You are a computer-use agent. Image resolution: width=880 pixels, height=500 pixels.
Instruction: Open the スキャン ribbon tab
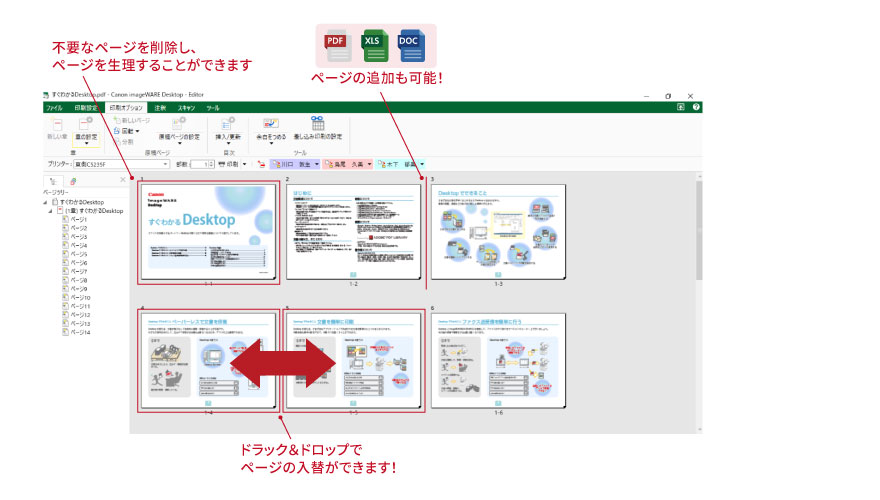186,108
